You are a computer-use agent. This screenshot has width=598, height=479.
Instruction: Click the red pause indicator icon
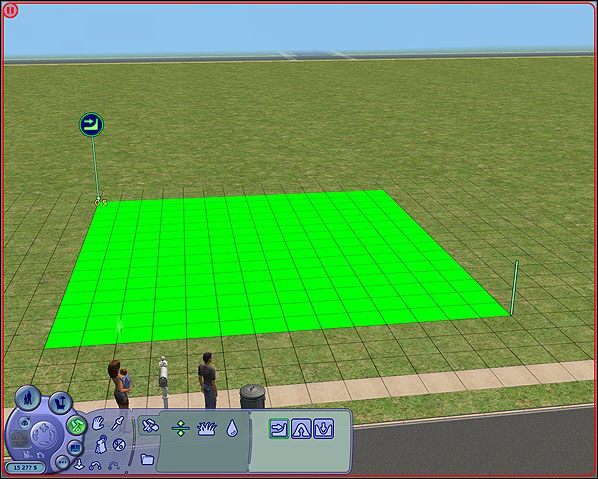[x=10, y=11]
